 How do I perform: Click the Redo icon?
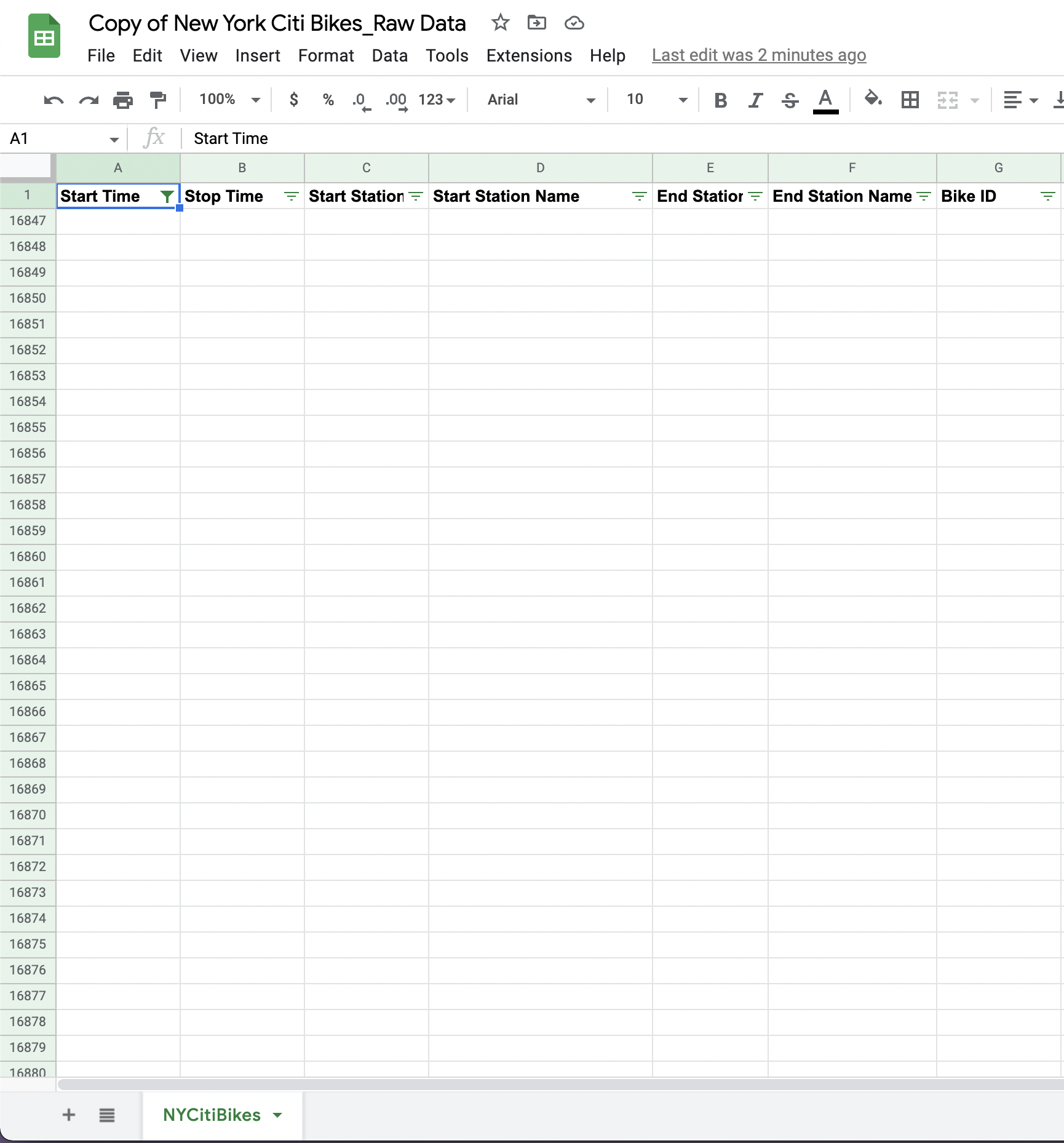[x=89, y=100]
